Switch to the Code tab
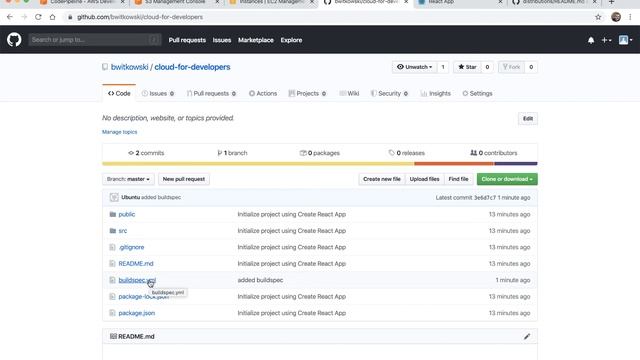The width and height of the screenshot is (640, 360). tap(119, 93)
